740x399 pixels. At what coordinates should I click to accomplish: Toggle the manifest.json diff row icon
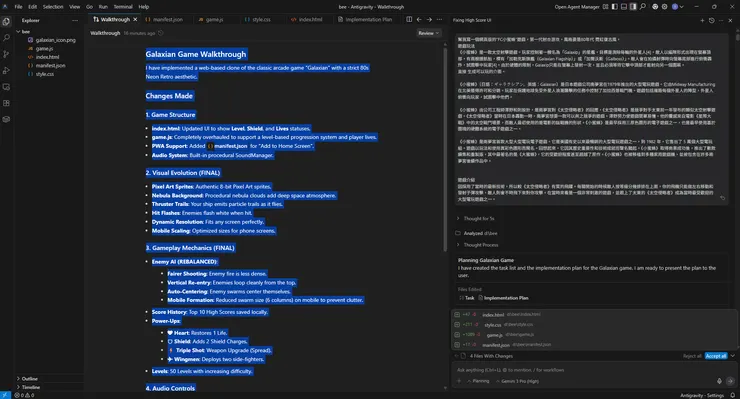point(457,345)
